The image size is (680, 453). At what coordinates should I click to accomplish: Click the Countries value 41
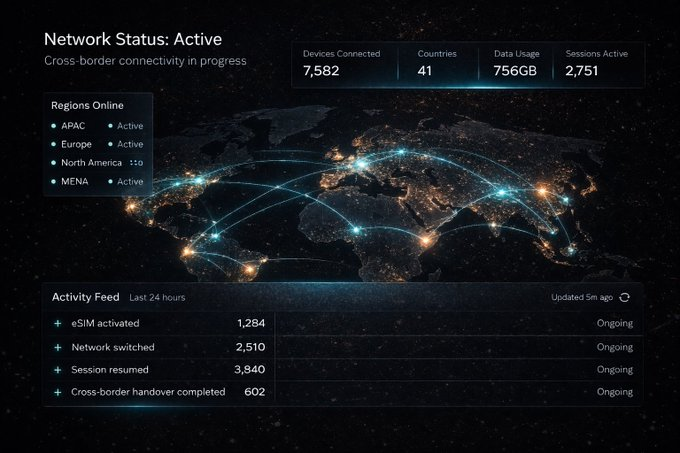coord(425,71)
